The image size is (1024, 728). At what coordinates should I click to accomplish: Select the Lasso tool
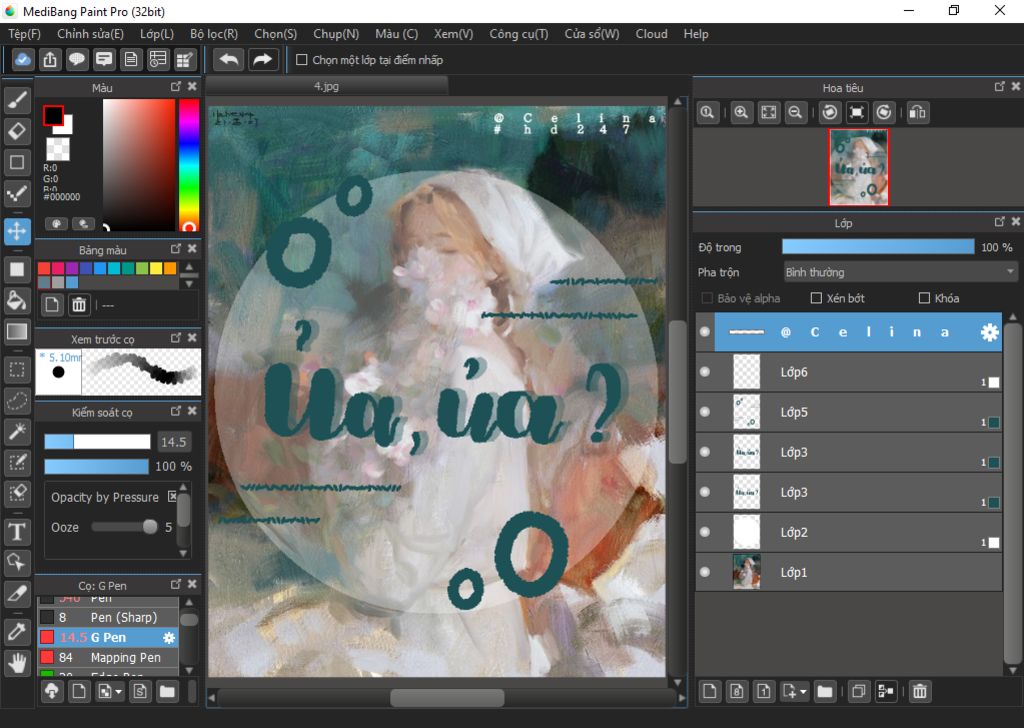(x=17, y=400)
